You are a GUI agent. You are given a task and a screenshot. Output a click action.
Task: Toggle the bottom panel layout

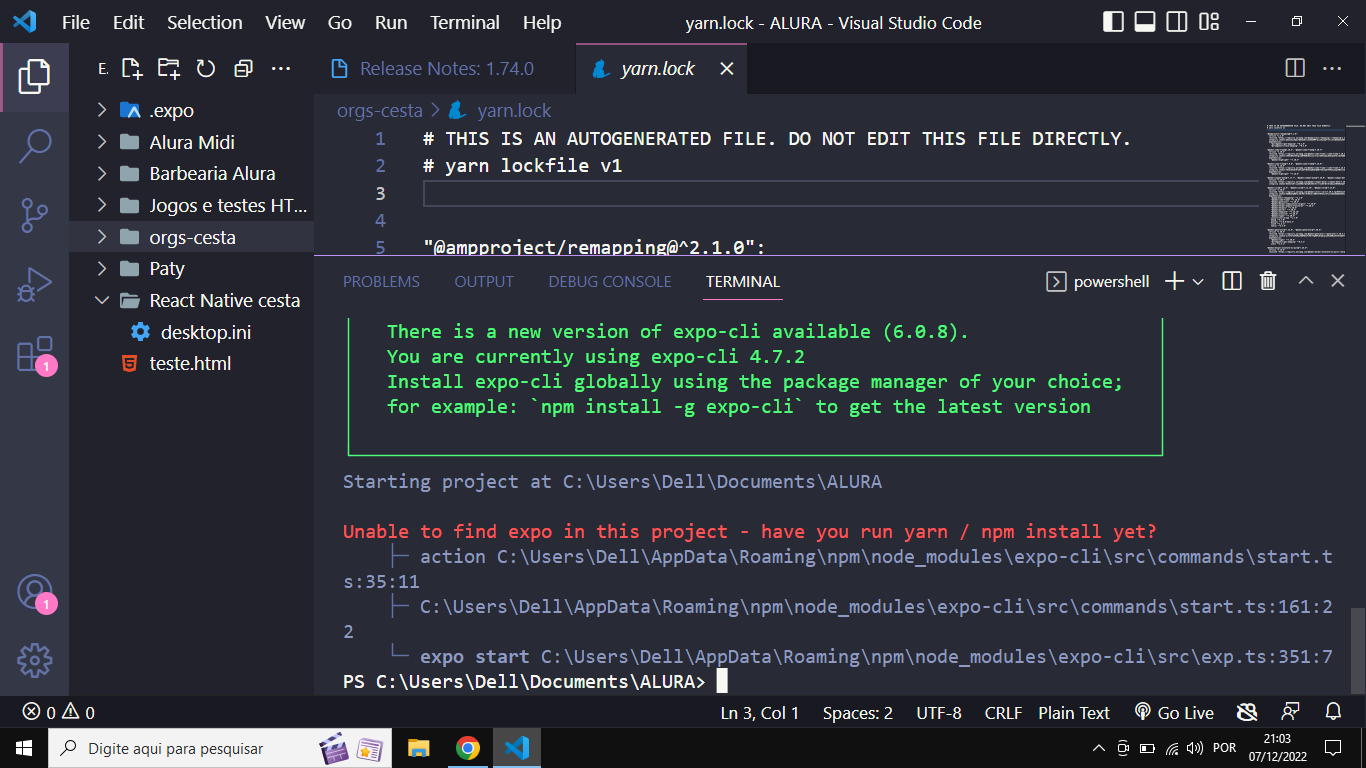click(x=1145, y=22)
